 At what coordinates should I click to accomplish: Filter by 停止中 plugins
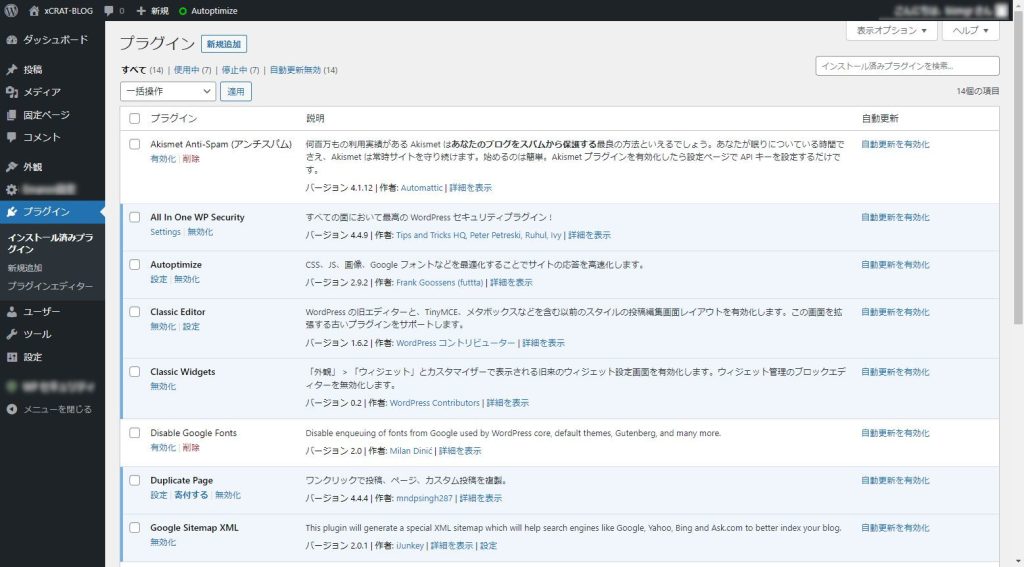pyautogui.click(x=234, y=70)
